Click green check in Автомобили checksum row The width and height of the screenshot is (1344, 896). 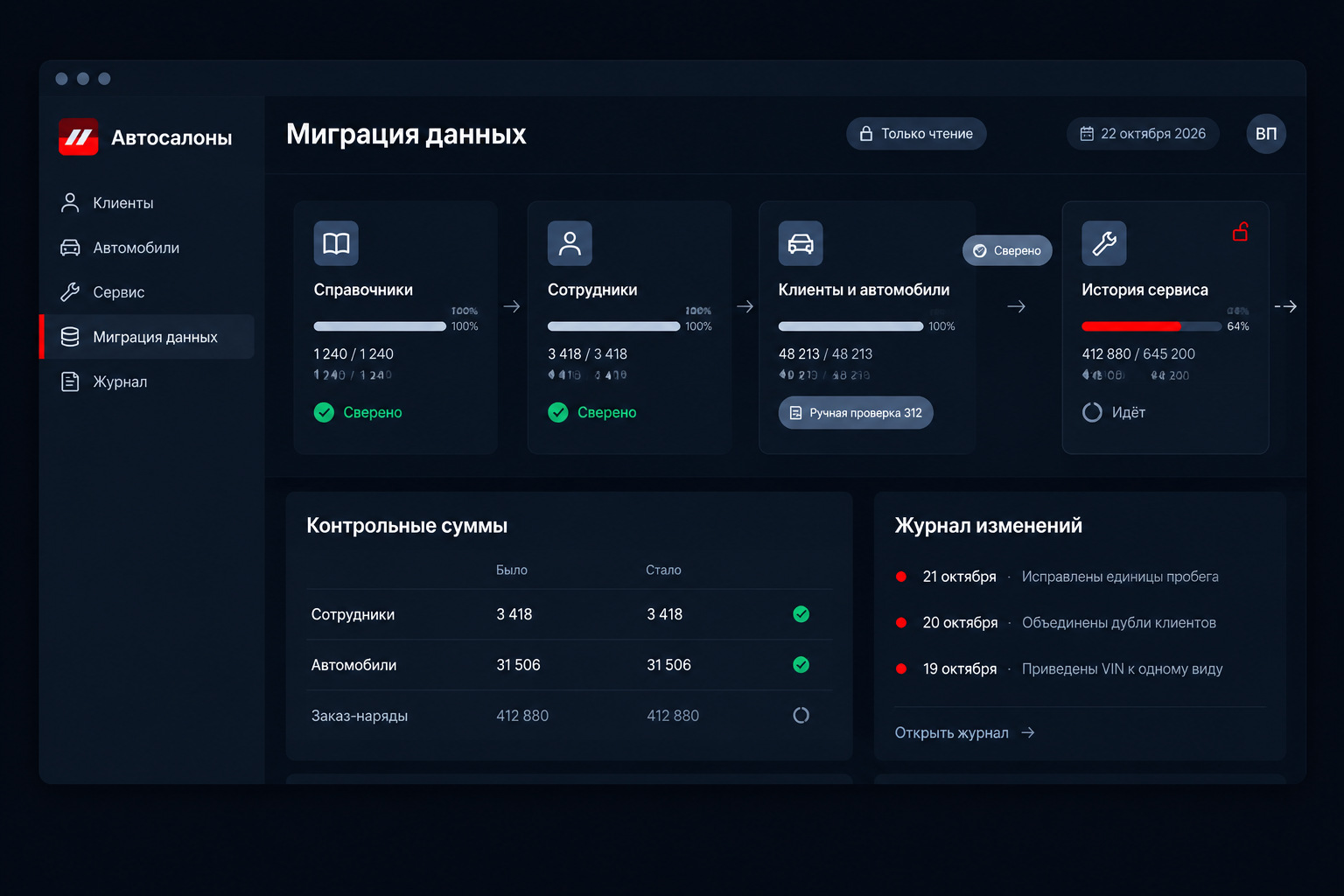pos(801,665)
